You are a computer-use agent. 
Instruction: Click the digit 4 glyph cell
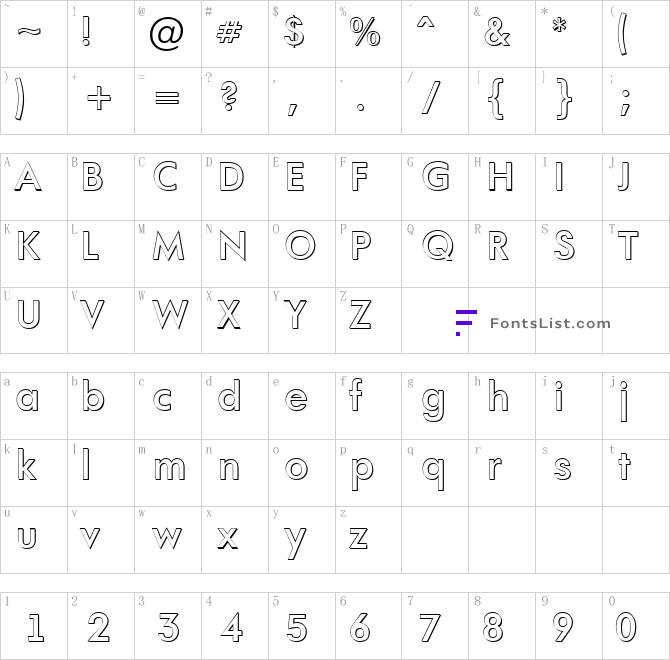coord(235,626)
